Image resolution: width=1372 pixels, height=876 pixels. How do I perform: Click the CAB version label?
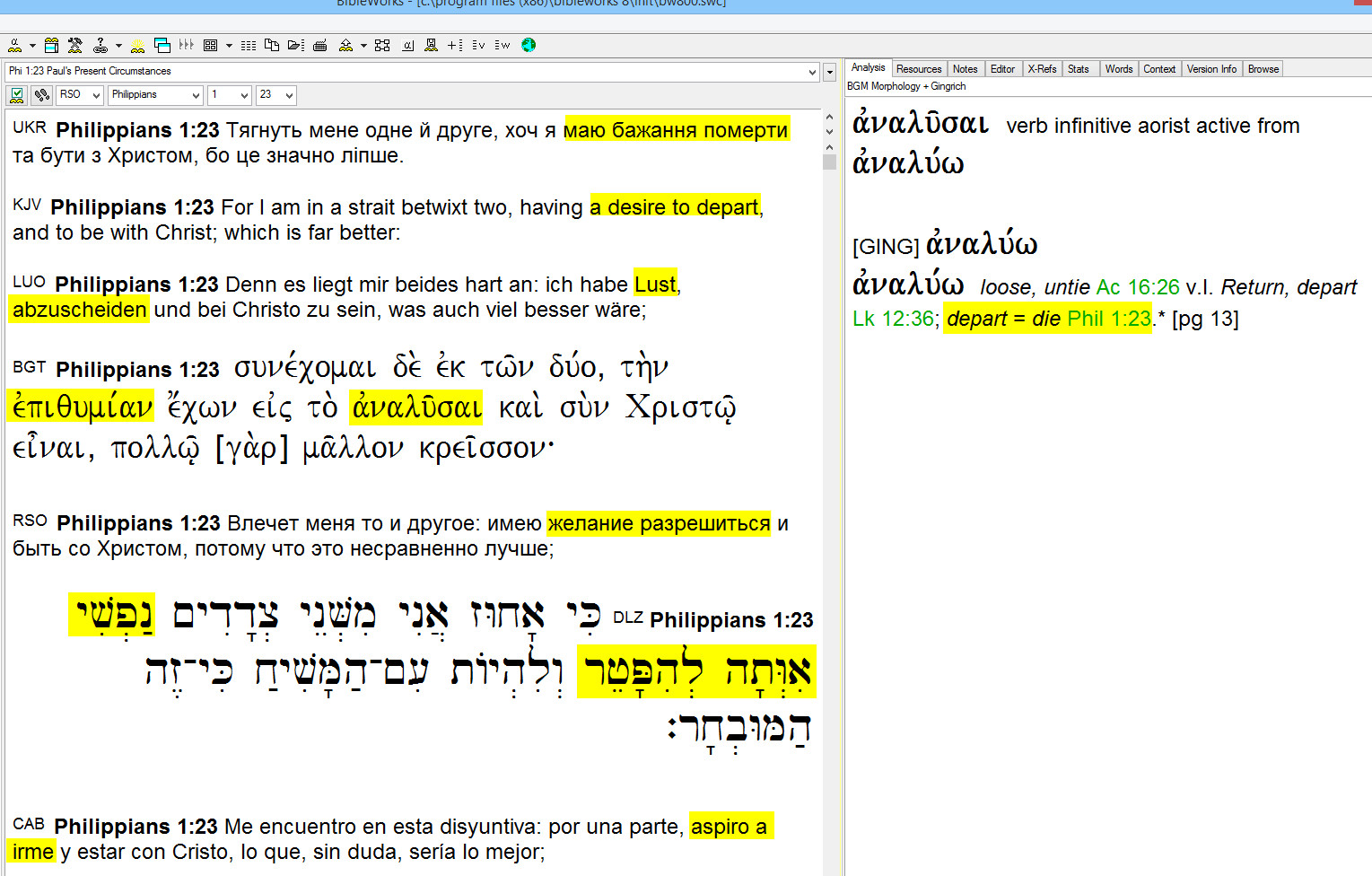(x=29, y=824)
